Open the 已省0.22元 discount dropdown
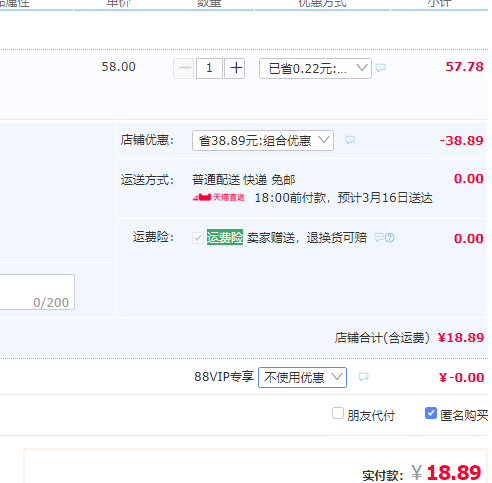 pyautogui.click(x=315, y=69)
